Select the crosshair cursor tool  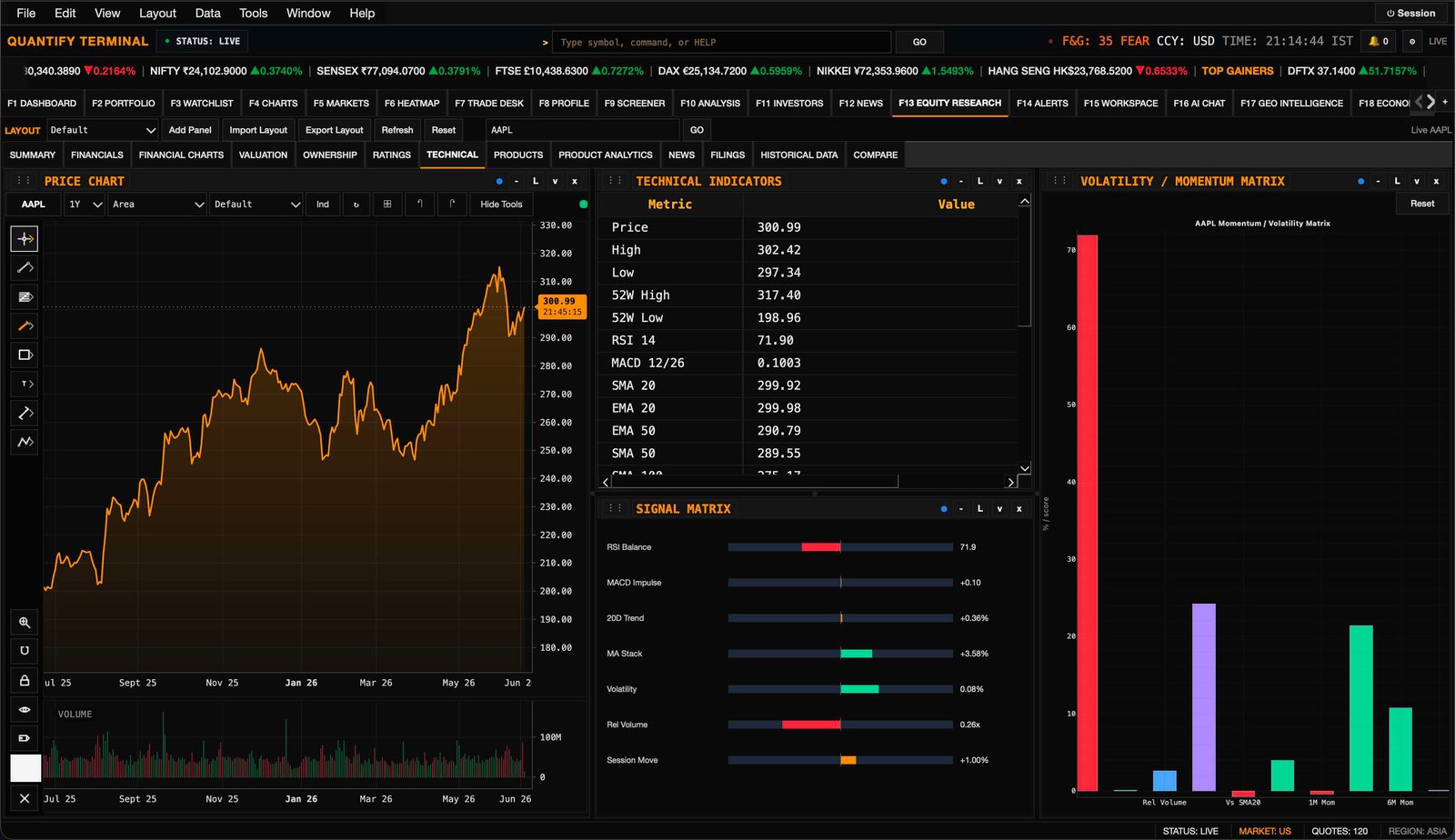(x=25, y=238)
